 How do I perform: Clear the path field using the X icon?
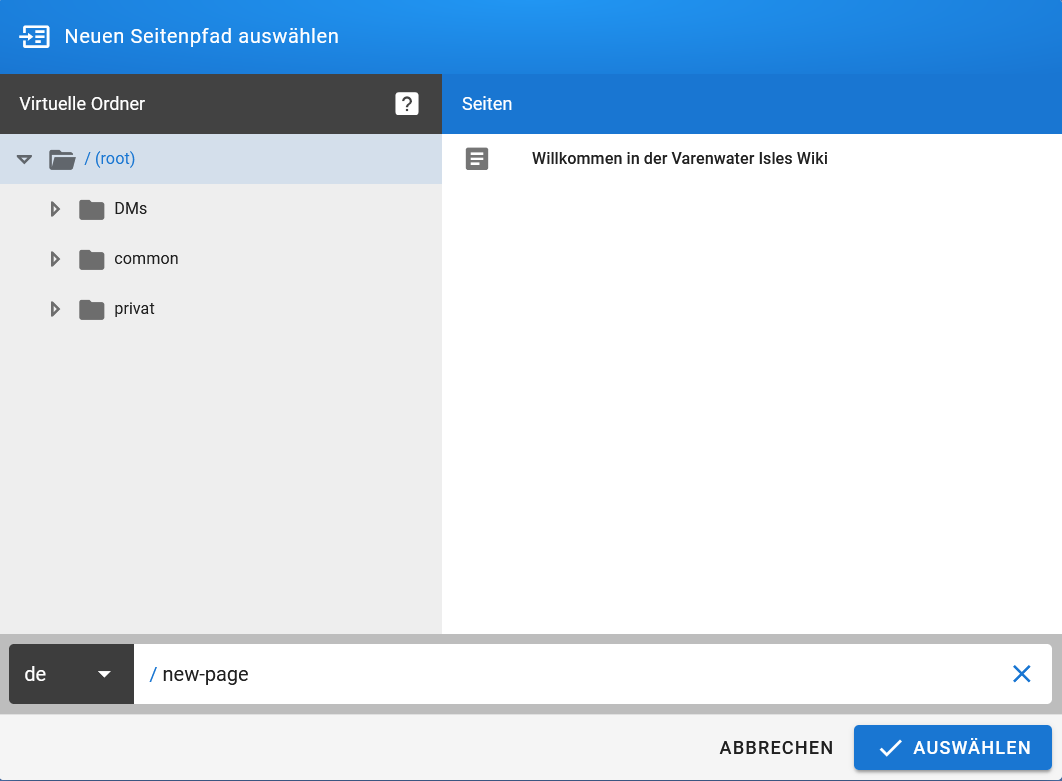[x=1021, y=673]
